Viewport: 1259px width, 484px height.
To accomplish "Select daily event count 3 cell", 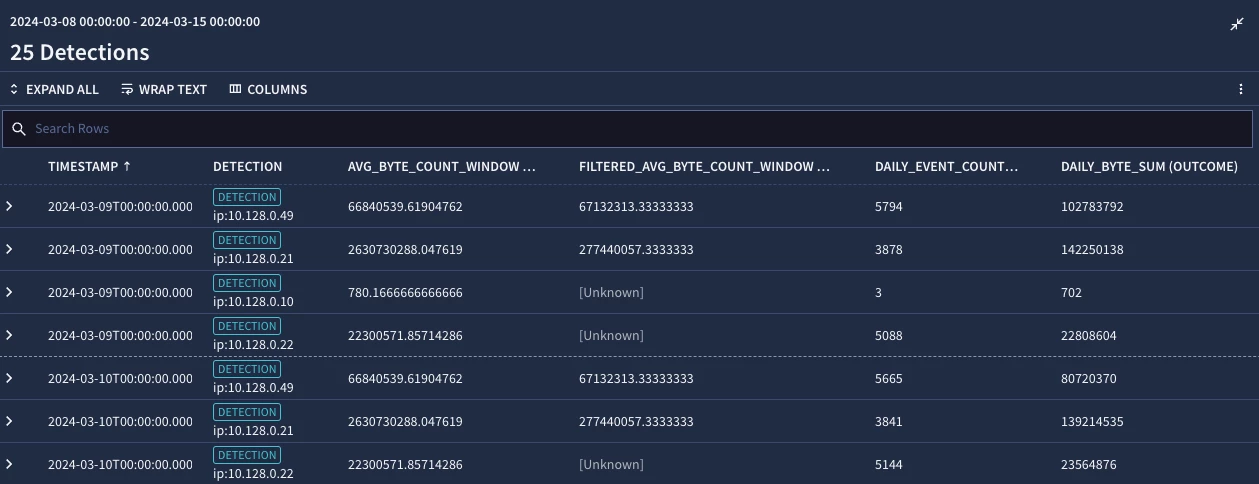I will coord(878,293).
